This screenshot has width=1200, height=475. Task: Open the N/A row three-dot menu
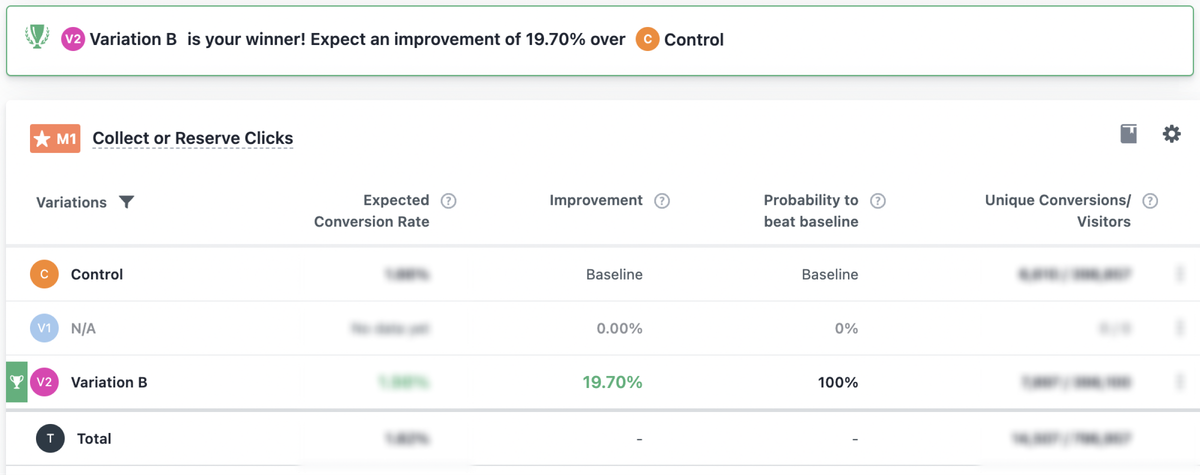pos(1181,328)
